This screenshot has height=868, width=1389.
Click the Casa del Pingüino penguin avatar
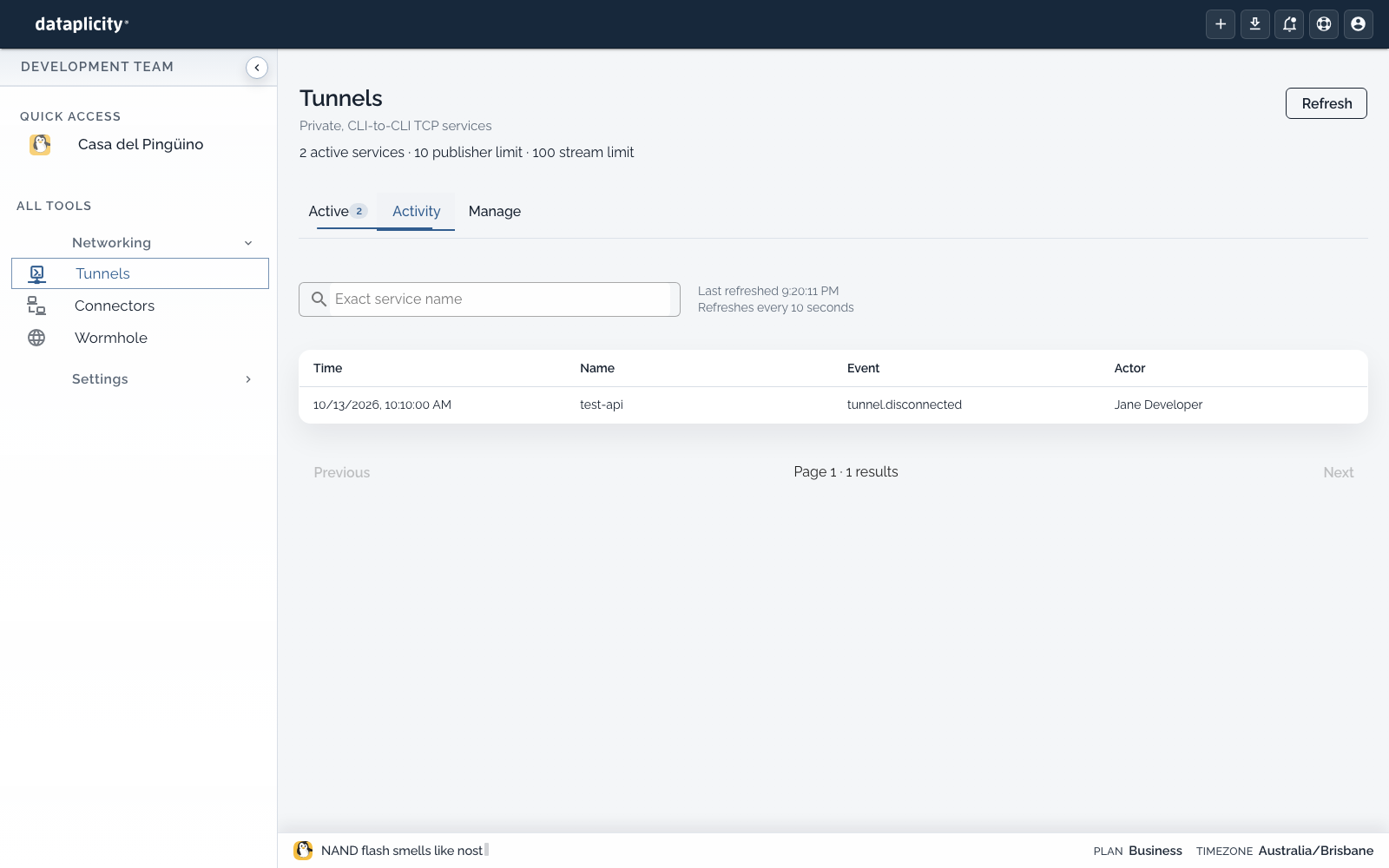point(40,144)
